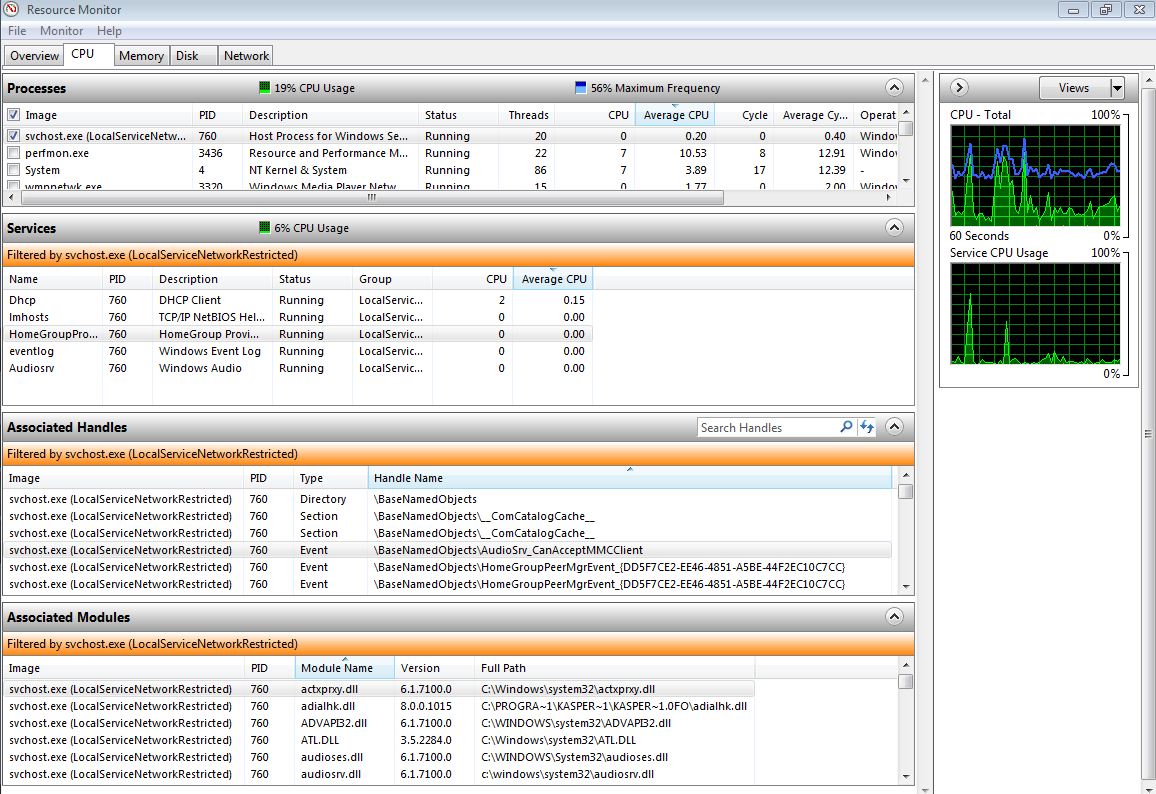Sort processes by Average CPU column
The image size is (1156, 794).
coord(675,115)
